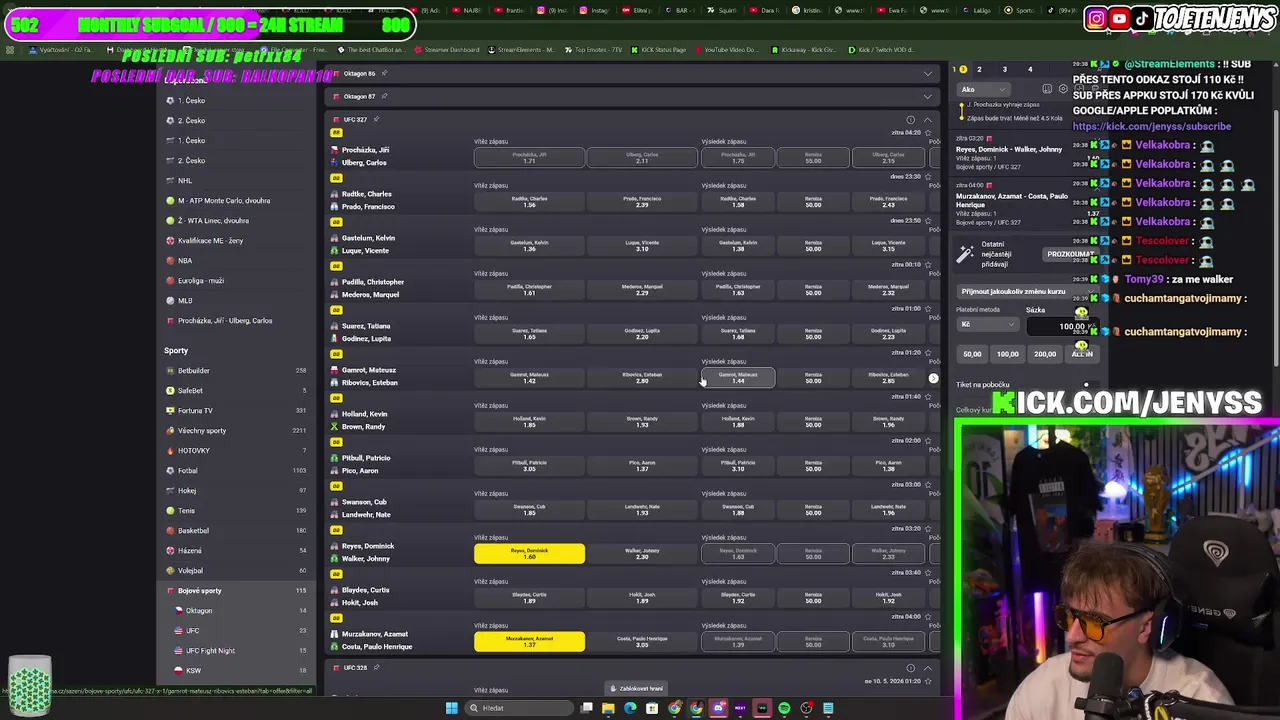Show more markets arrow on Gamrot row
This screenshot has width=1280, height=720.
coord(933,378)
